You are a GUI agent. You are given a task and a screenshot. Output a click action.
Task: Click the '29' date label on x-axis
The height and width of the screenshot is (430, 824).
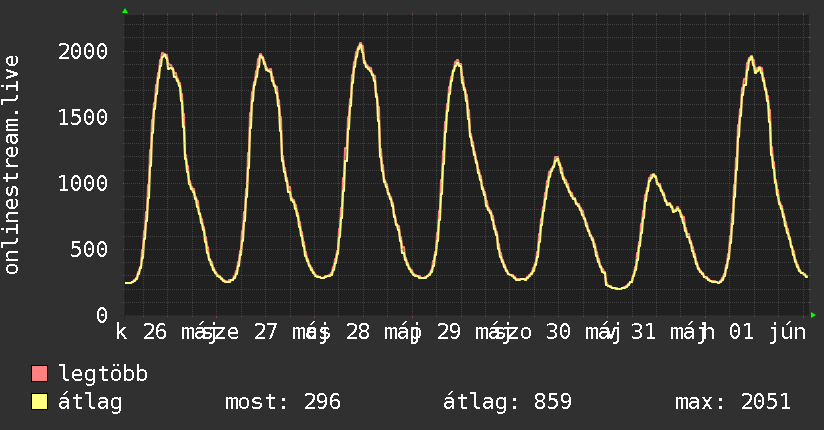(449, 332)
